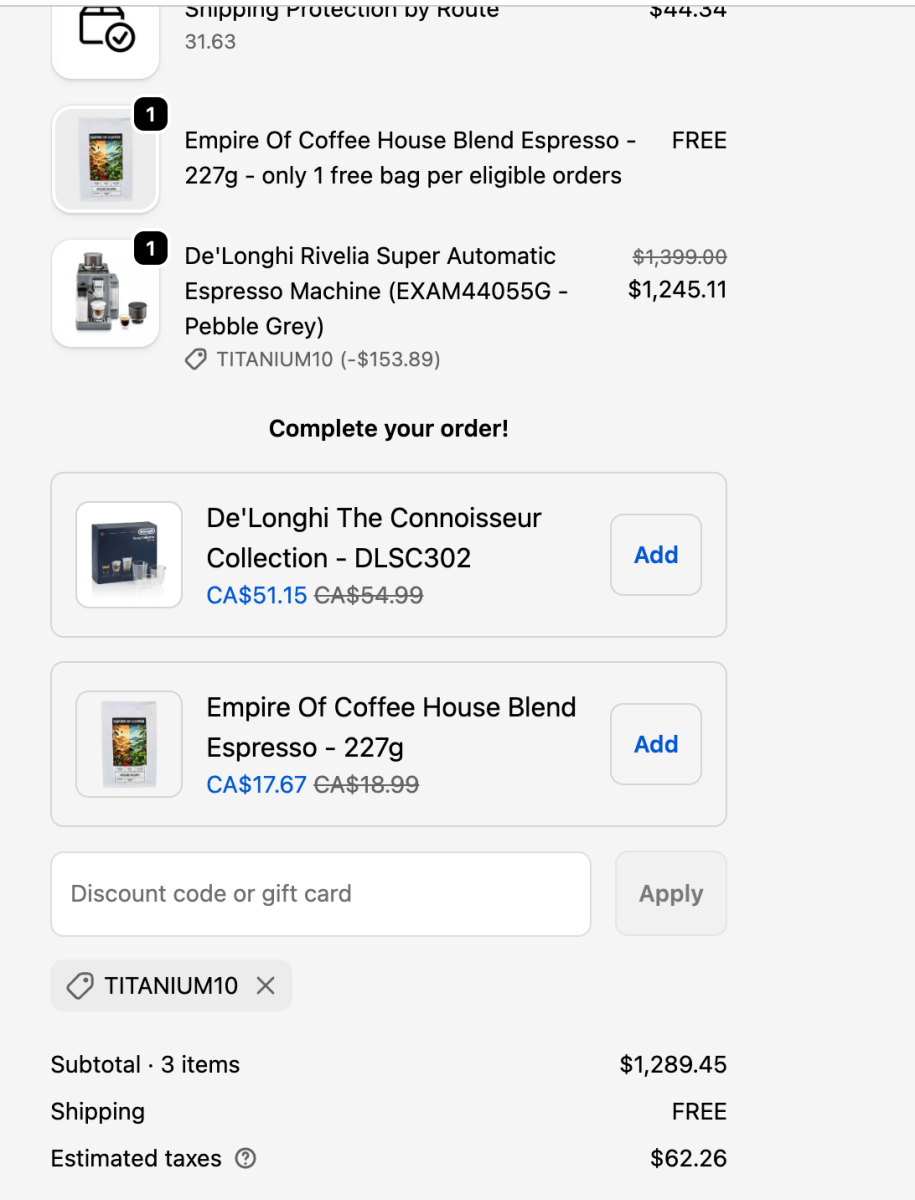915x1200 pixels.
Task: Click tag icon in TITANIUM10 discount chip
Action: pos(80,986)
